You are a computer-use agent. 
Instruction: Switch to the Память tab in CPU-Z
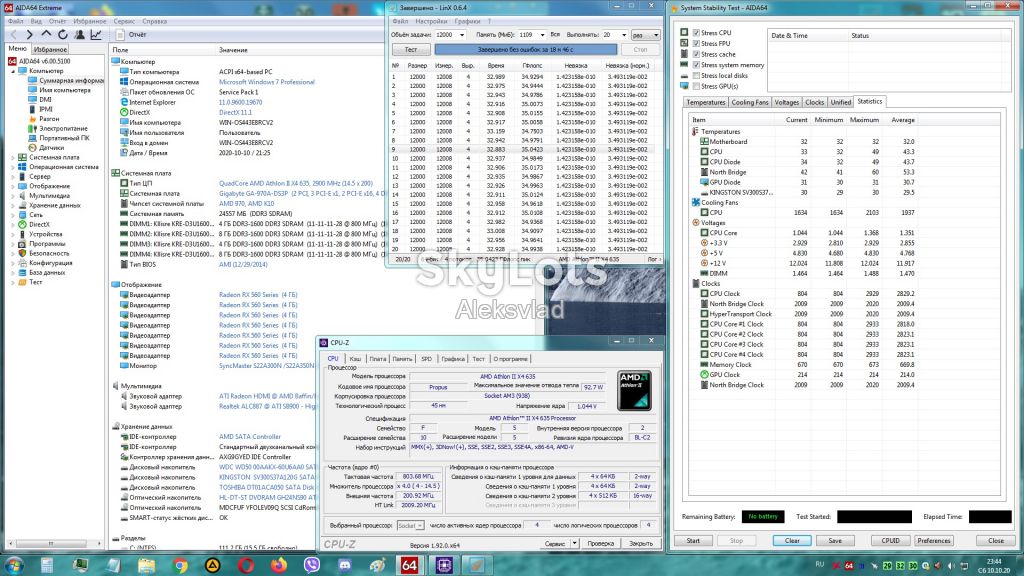(402, 359)
